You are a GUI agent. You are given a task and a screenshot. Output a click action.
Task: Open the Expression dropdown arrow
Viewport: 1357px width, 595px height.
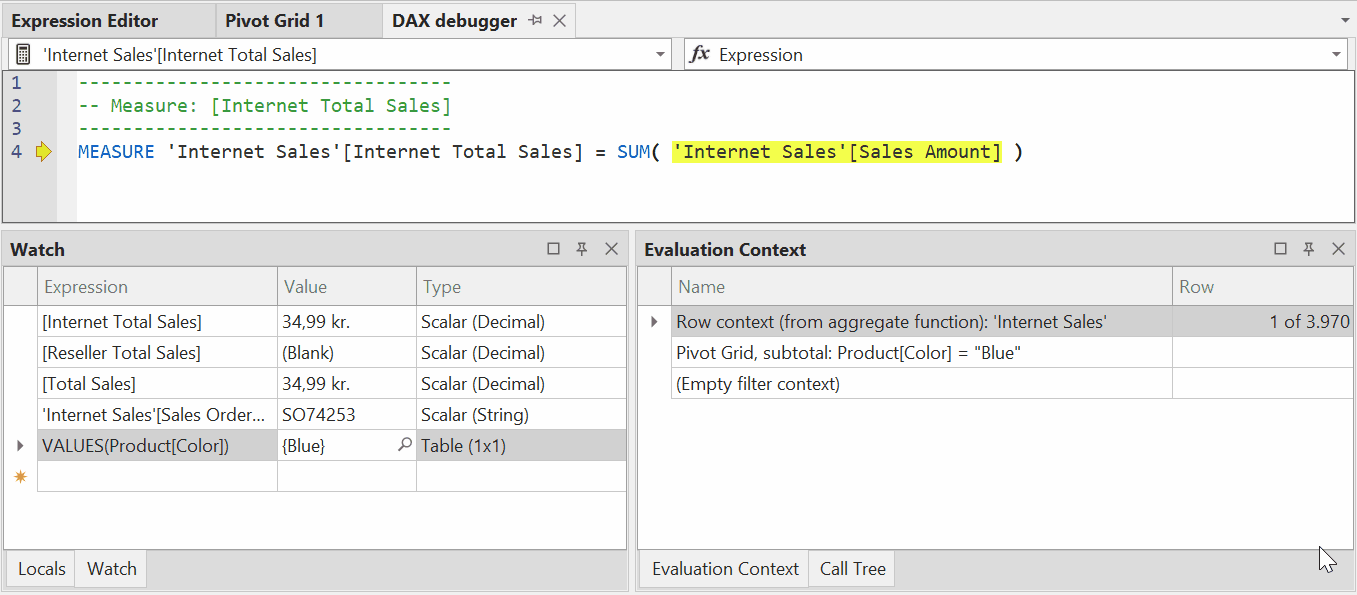coord(1337,55)
